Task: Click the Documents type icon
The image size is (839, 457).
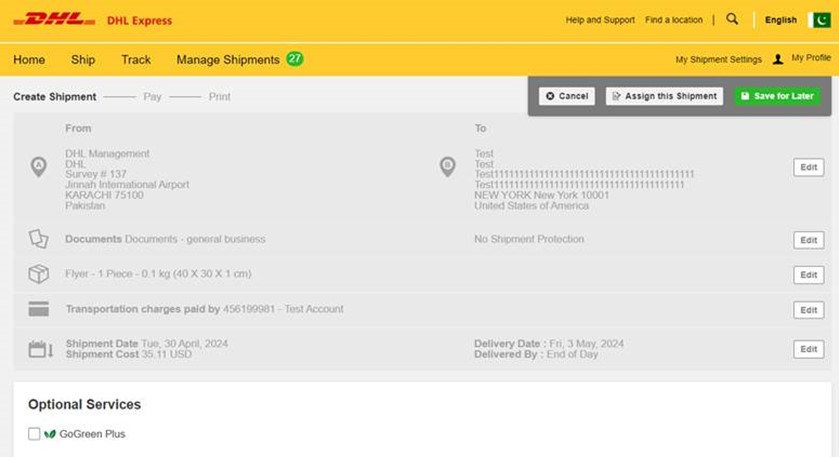Action: point(39,239)
